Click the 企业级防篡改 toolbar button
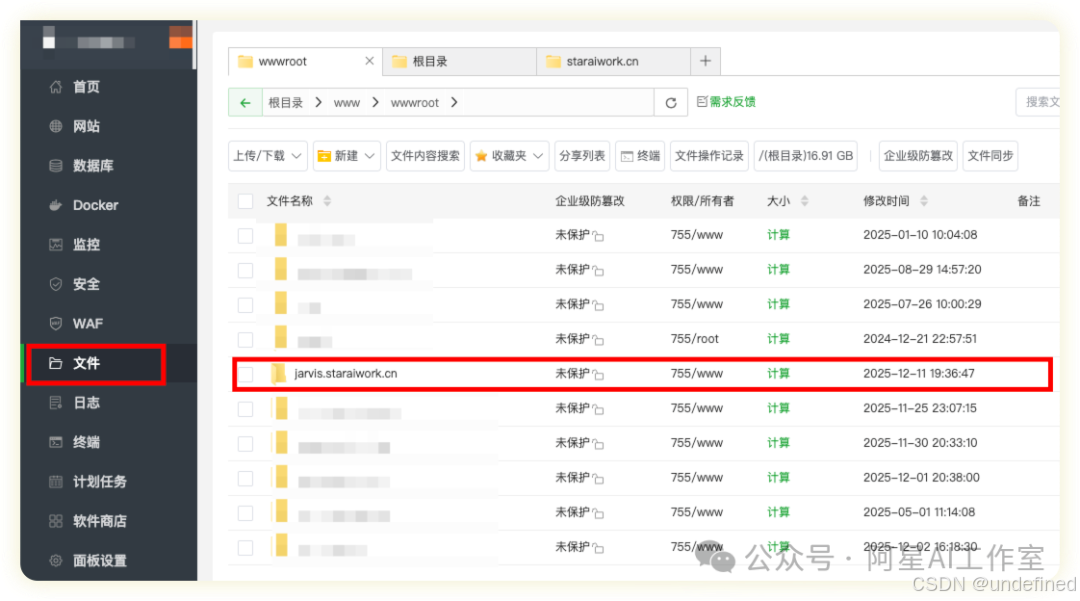1080x601 pixels. coord(918,156)
